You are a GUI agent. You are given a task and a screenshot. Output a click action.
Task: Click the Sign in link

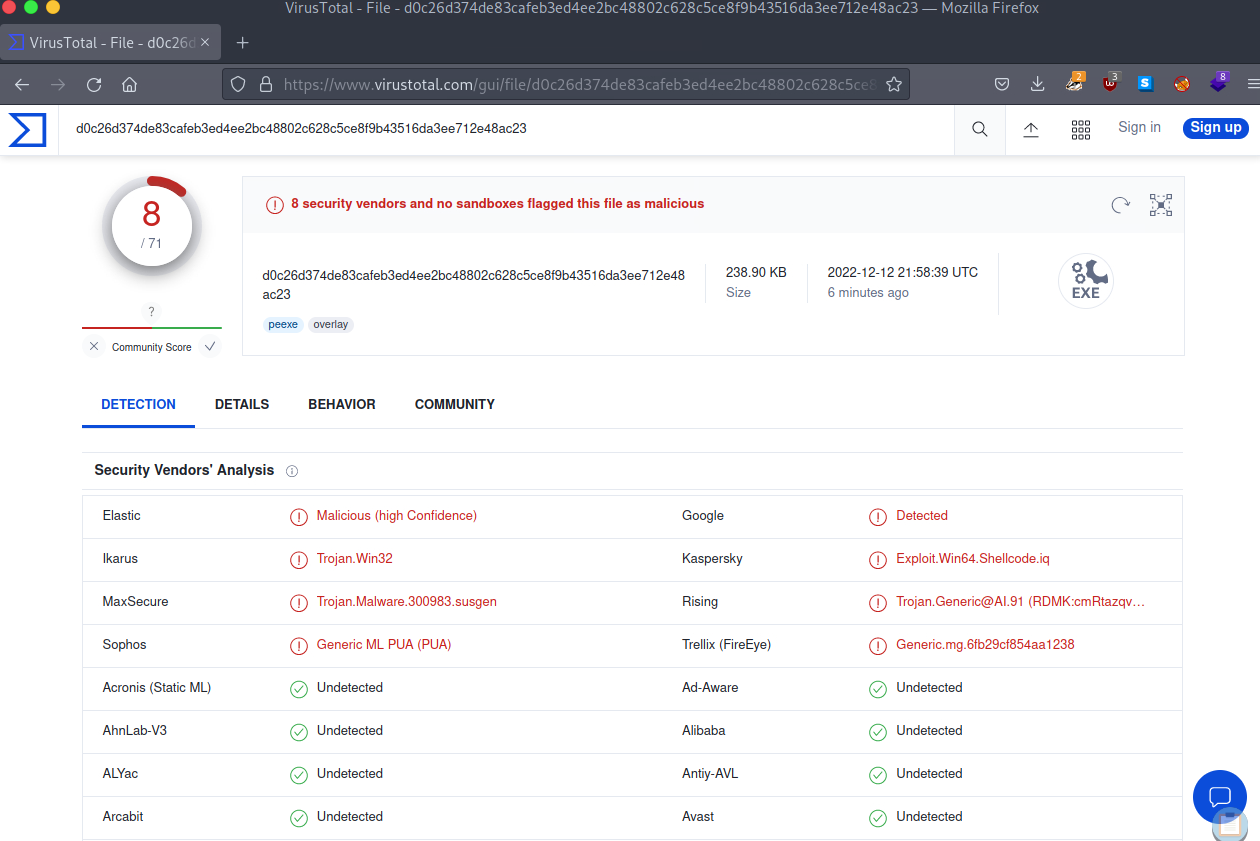pos(1139,128)
